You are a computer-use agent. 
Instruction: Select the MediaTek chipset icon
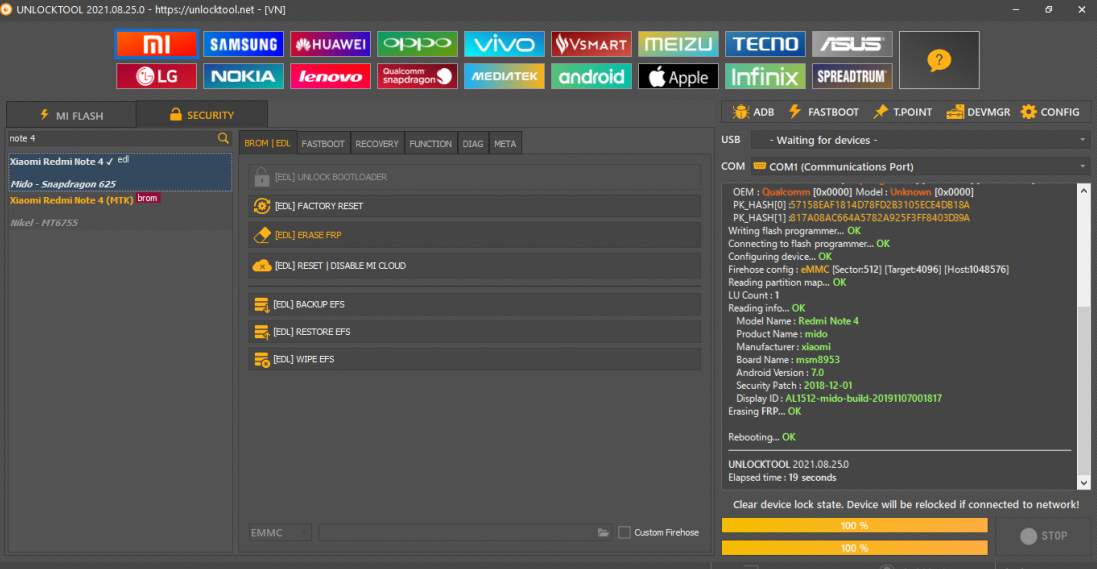coord(504,76)
